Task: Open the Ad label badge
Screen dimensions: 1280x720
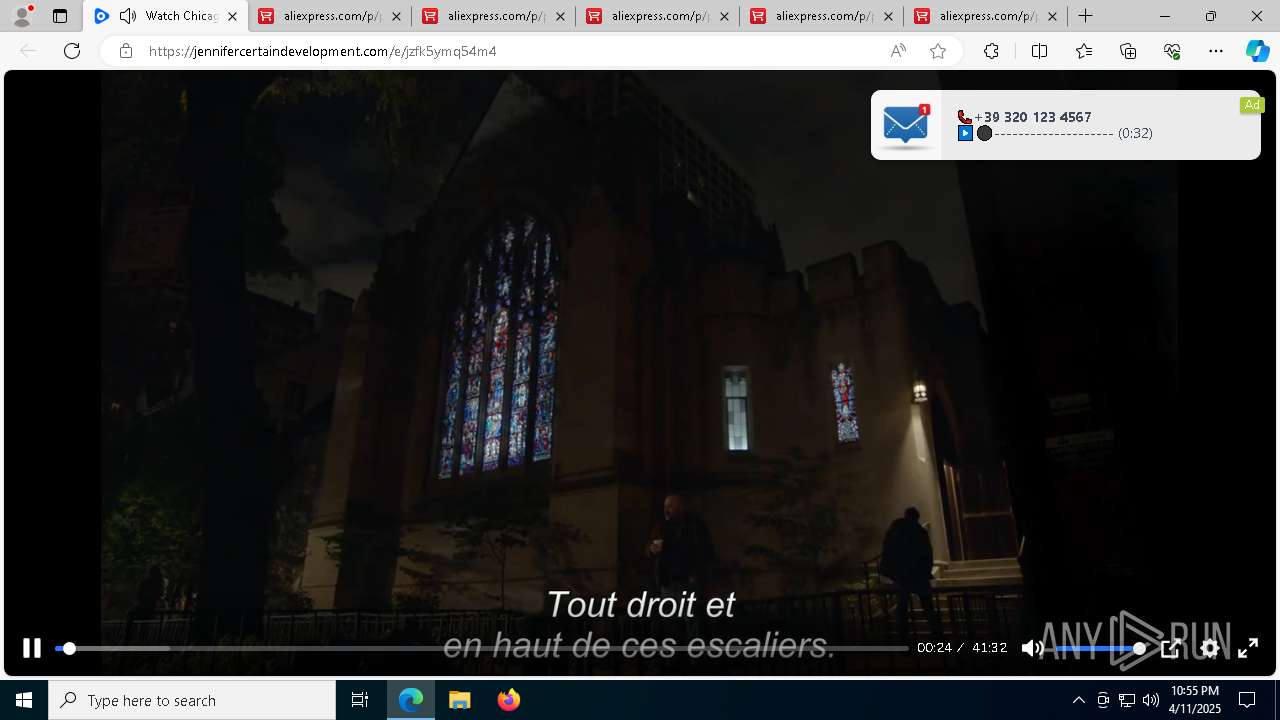Action: point(1252,105)
